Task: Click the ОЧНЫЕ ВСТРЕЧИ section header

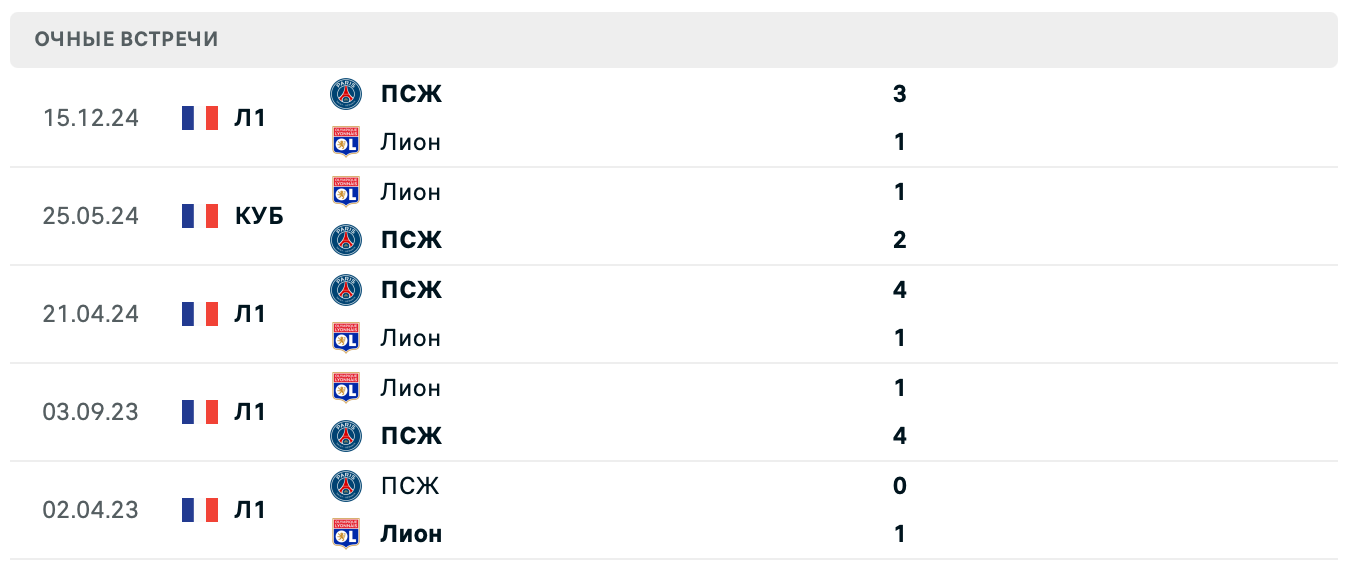Action: [x=126, y=40]
